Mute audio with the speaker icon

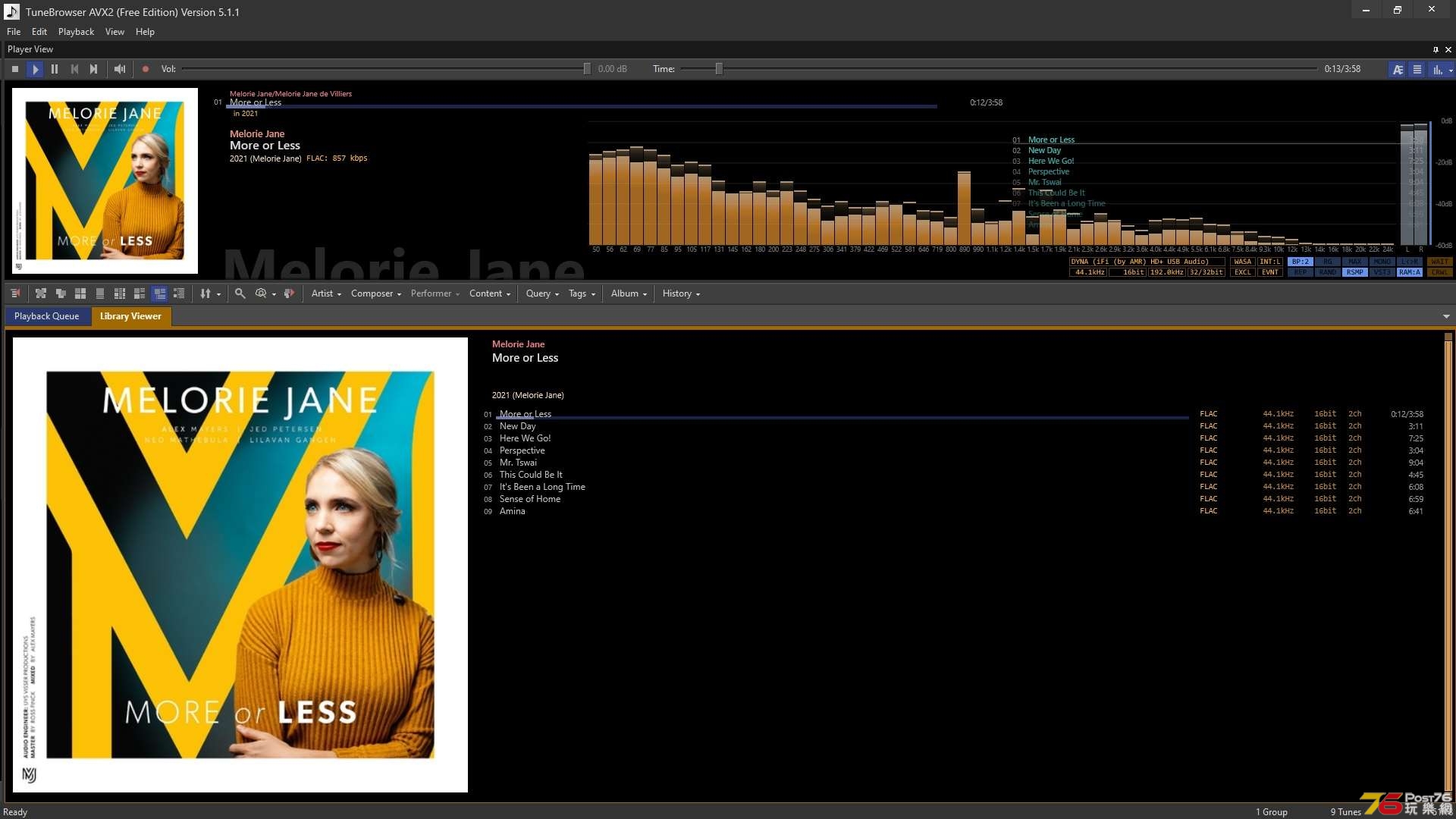(120, 69)
